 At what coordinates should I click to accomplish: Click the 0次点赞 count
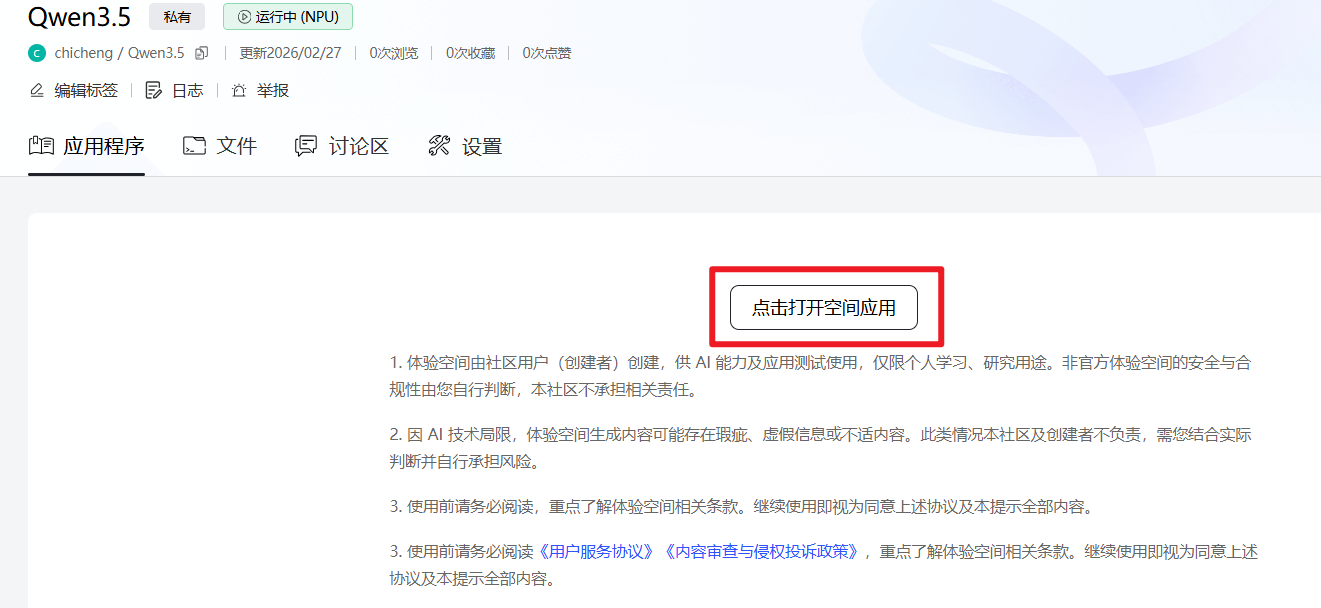point(547,53)
